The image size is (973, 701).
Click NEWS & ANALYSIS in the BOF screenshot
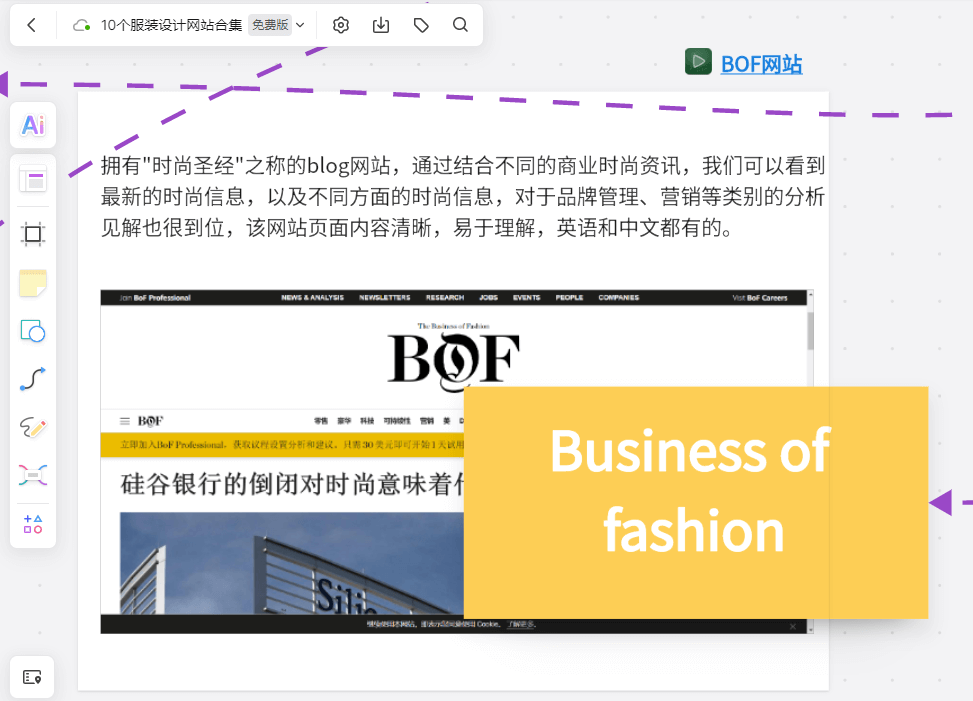pyautogui.click(x=312, y=298)
